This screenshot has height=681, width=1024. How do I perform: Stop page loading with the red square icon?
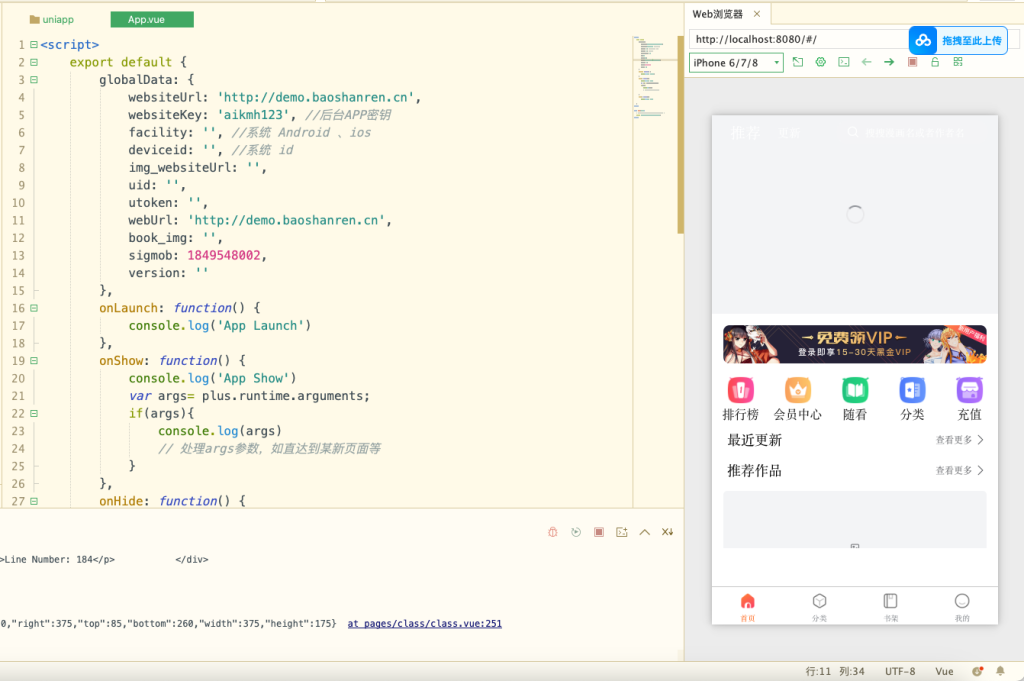tap(912, 62)
